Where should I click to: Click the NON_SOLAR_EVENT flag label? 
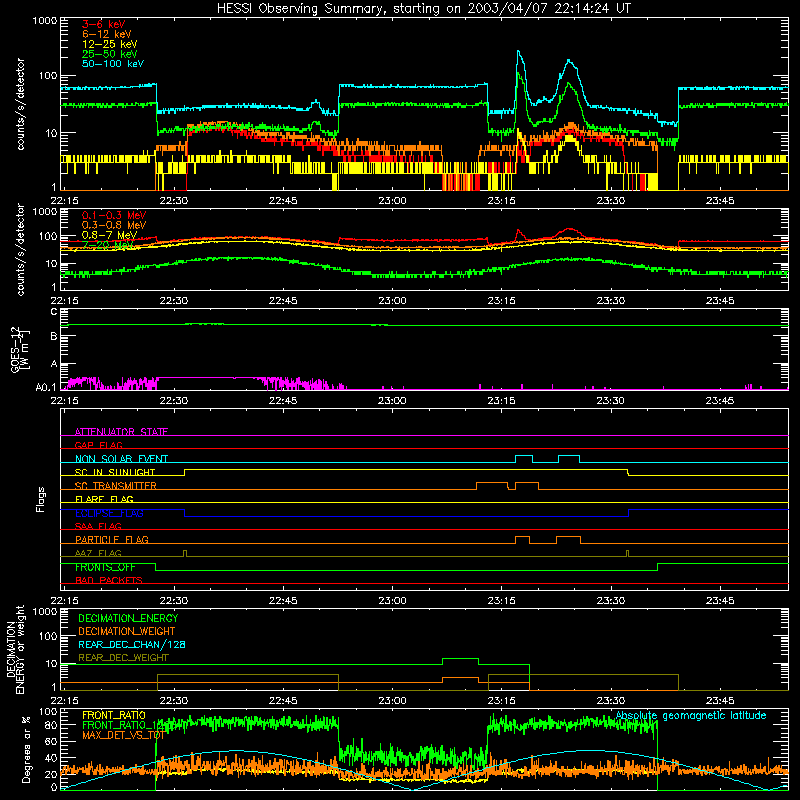pos(121,459)
